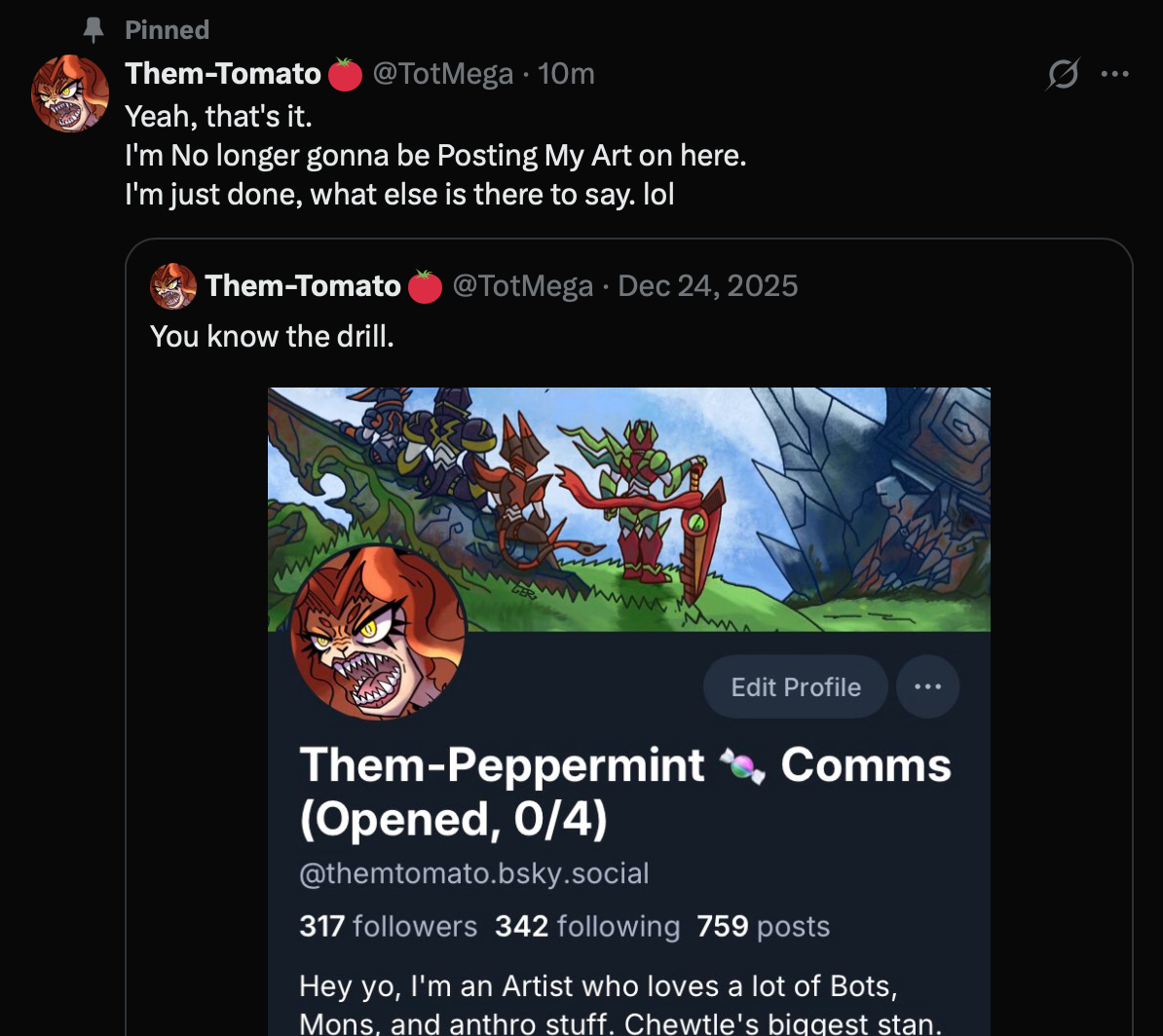1163x1036 pixels.
Task: Click the small avatar in the quoted post
Action: (x=173, y=286)
